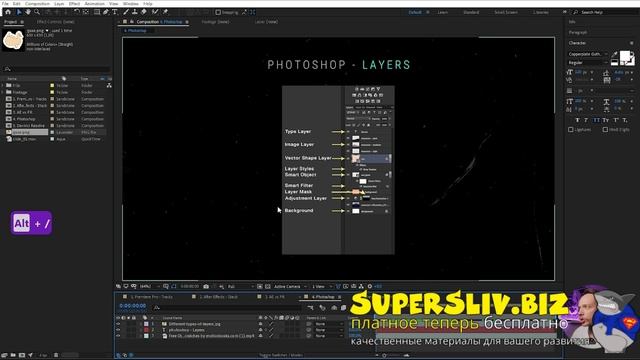Image resolution: width=640 pixels, height=360 pixels.
Task: Open the font family dropdown in Character panel
Action: [588, 54]
